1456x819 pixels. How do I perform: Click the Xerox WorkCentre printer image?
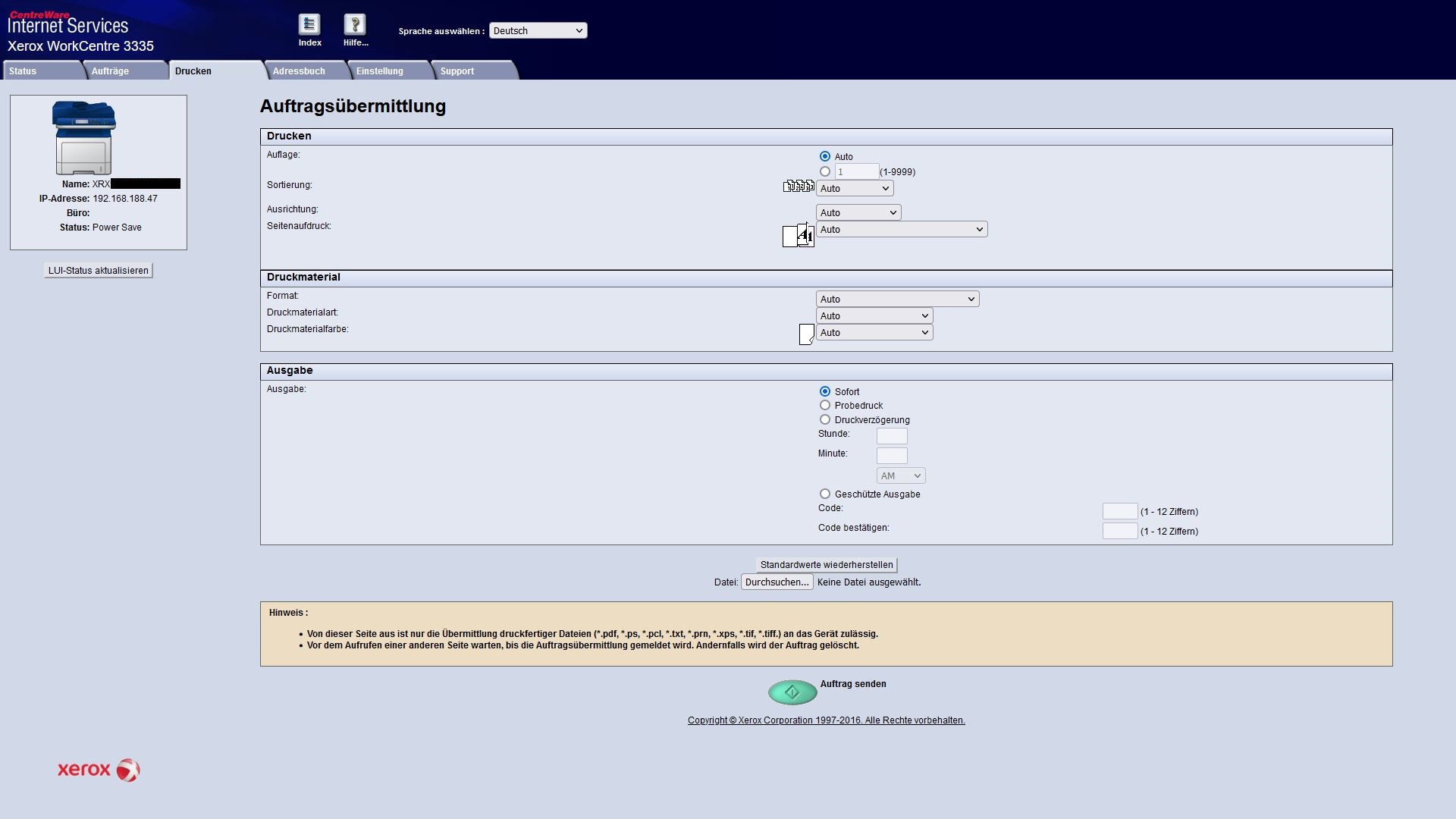tap(83, 137)
